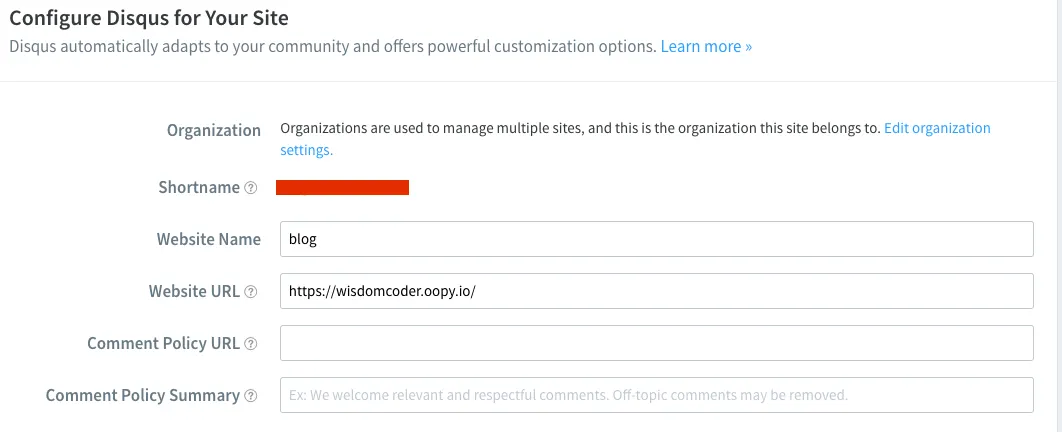Click the Comment Policy Summary placeholder field
The width and height of the screenshot is (1062, 432).
(656, 395)
